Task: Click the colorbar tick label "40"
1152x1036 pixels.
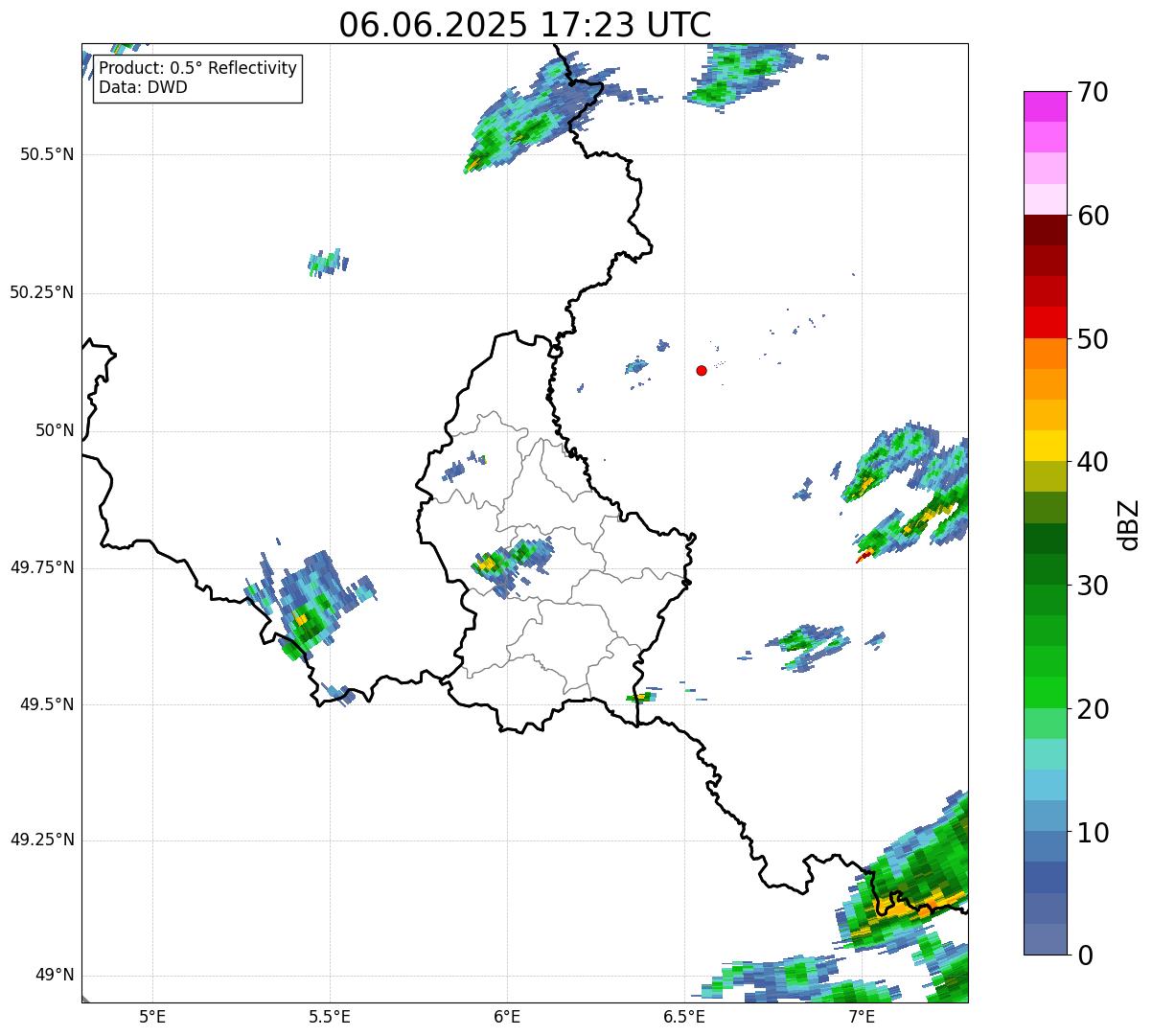Action: [1093, 462]
